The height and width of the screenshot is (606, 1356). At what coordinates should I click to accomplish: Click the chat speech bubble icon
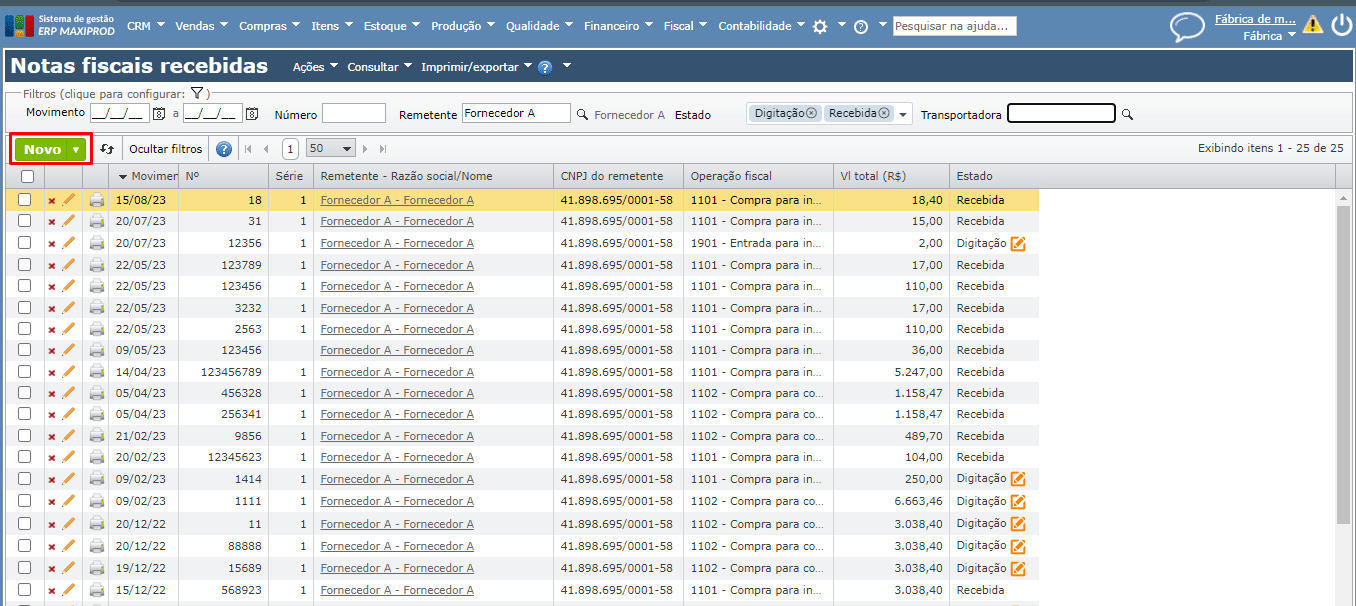[x=1187, y=27]
